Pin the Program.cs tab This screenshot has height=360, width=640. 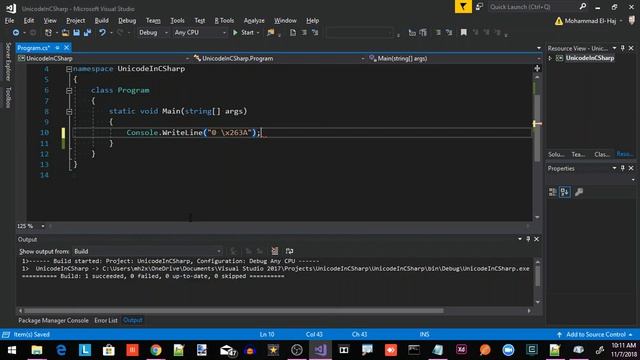[58, 48]
